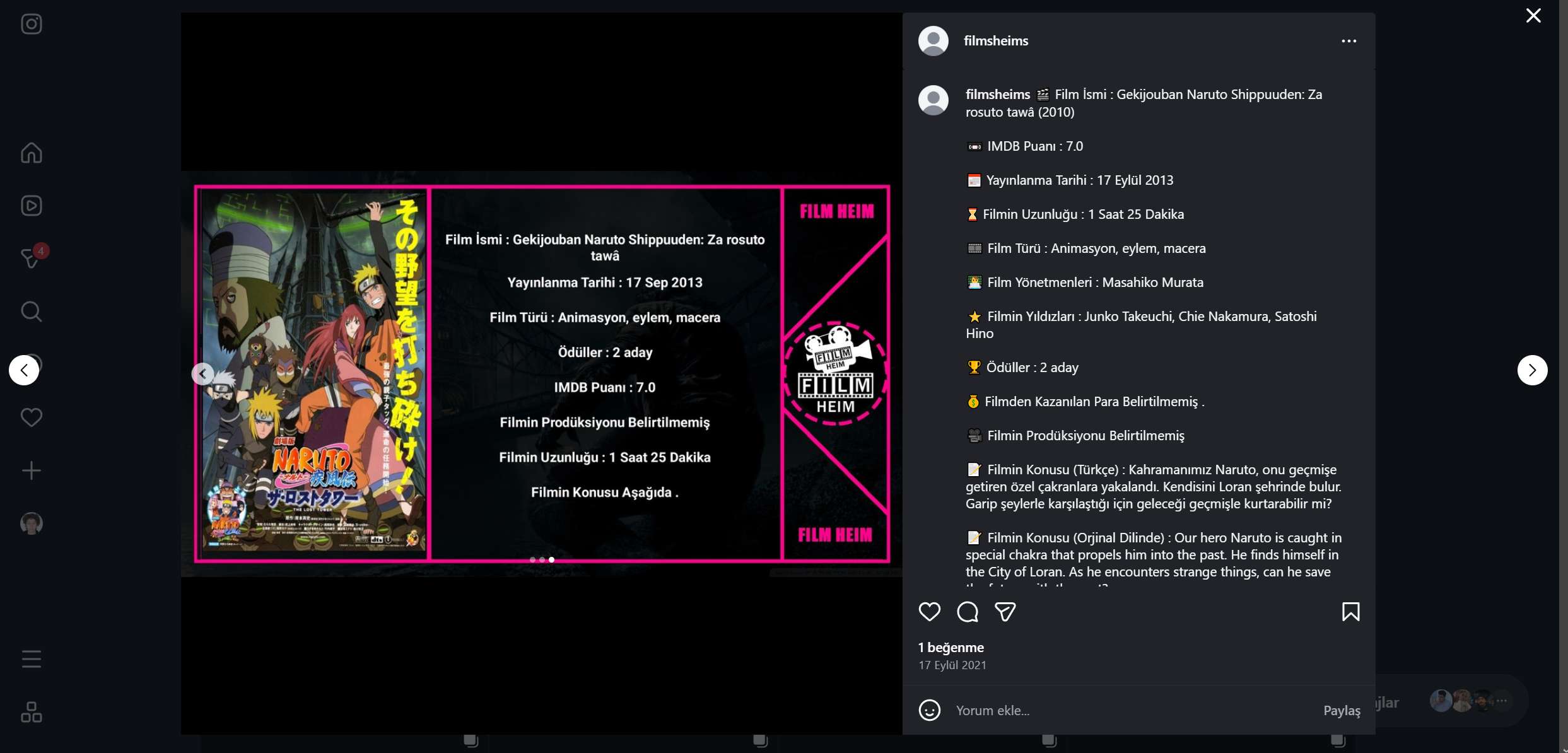The image size is (1568, 753).
Task: Share post via paper plane icon
Action: click(1005, 612)
